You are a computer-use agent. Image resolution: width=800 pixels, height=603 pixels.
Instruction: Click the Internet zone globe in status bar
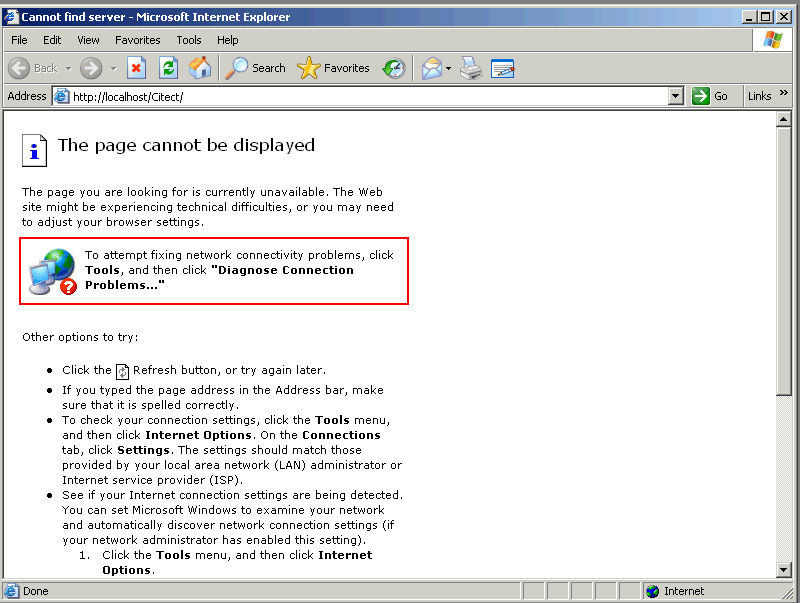[x=653, y=591]
